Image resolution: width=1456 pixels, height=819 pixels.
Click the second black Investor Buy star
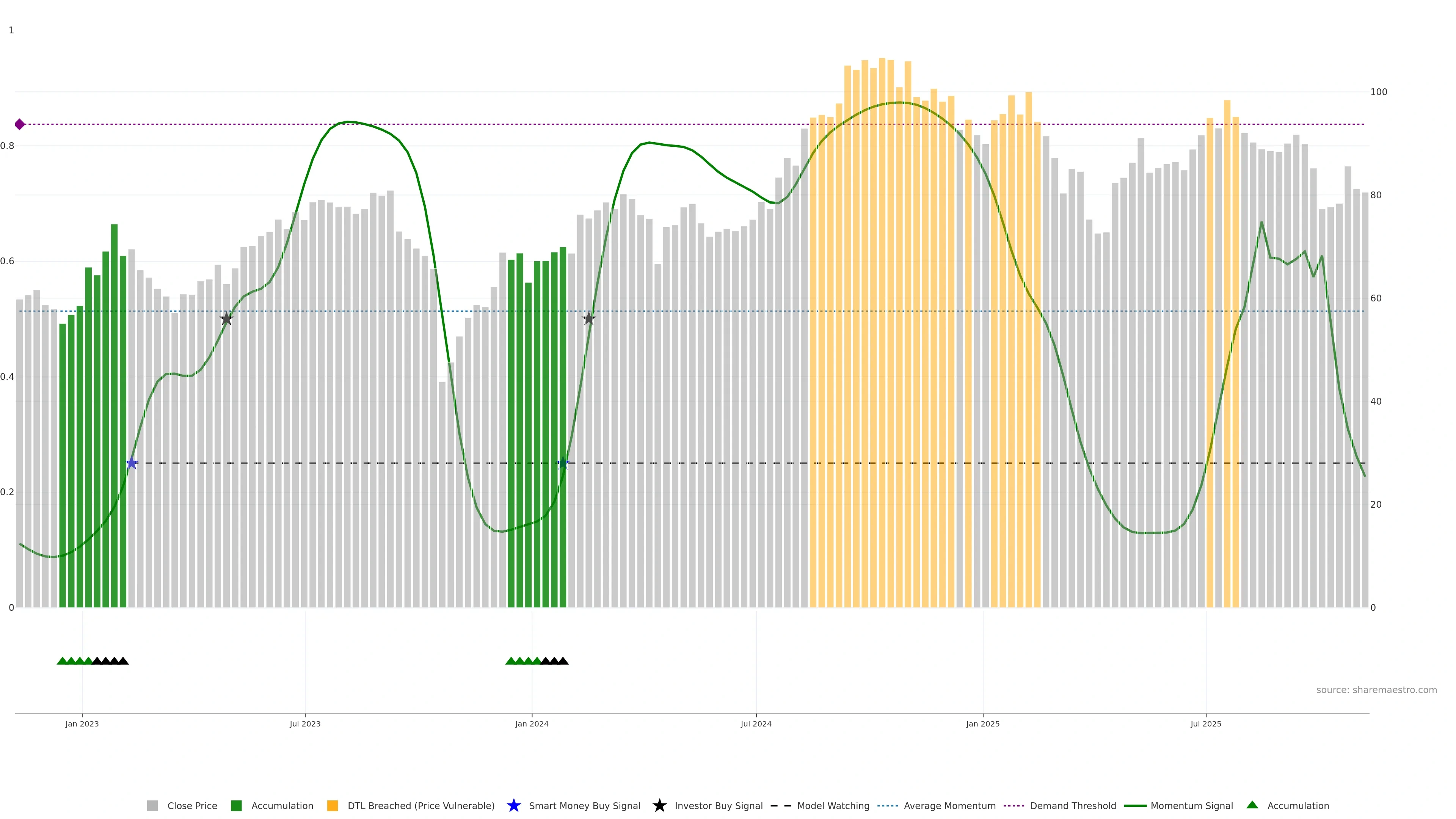tap(588, 319)
